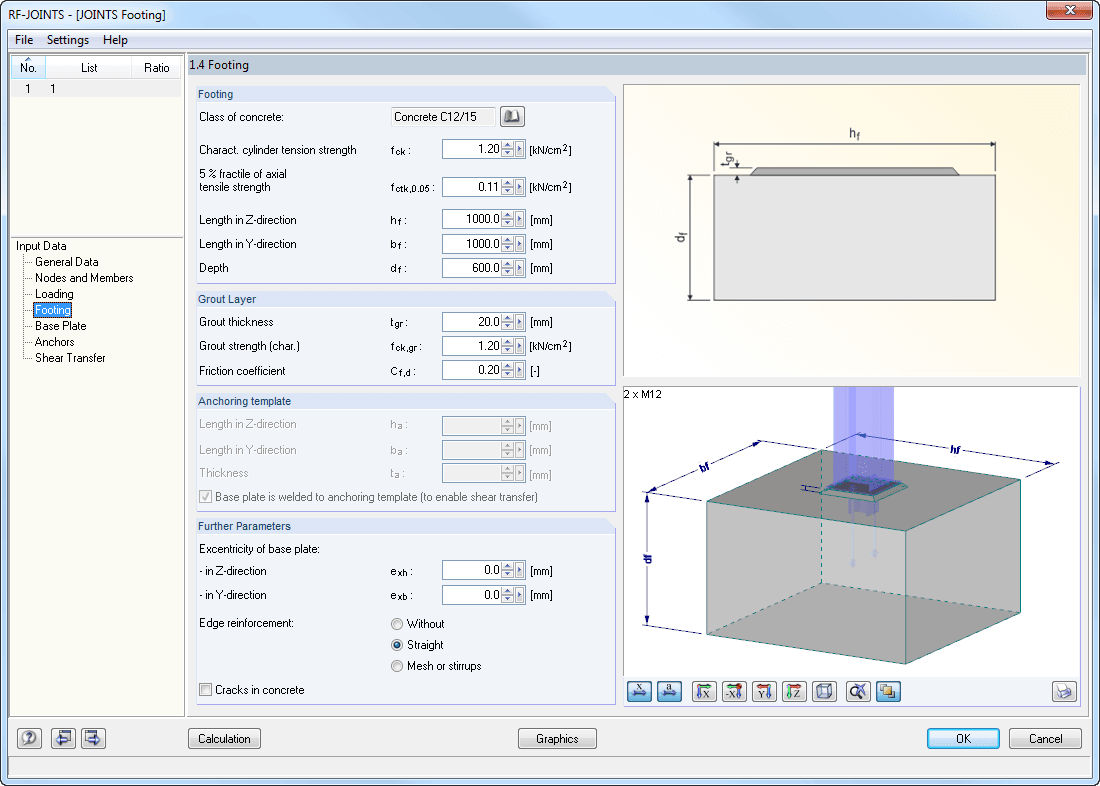Select General Data in input tree

coord(67,262)
